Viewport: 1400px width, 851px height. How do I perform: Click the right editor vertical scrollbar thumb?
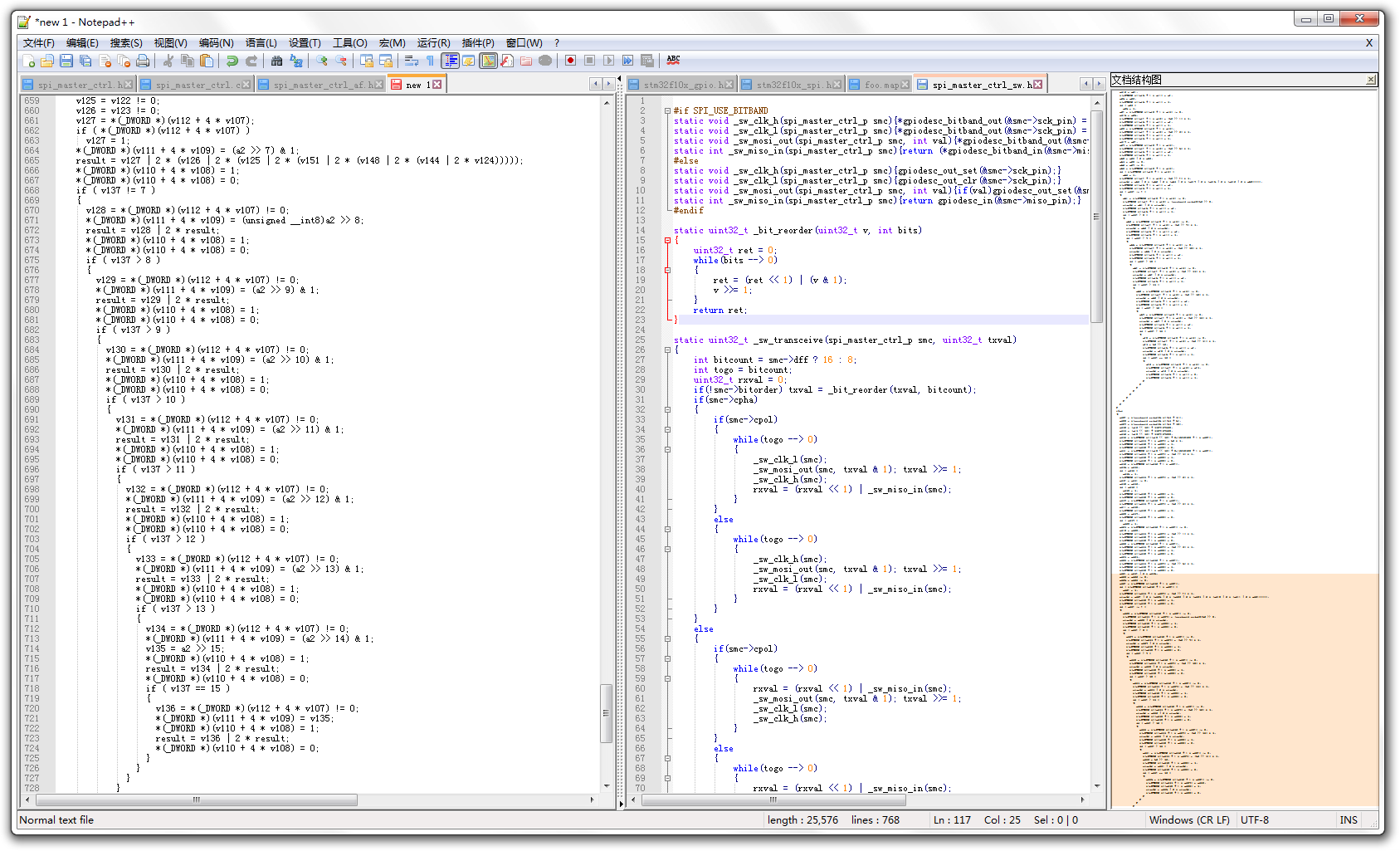pyautogui.click(x=1097, y=216)
